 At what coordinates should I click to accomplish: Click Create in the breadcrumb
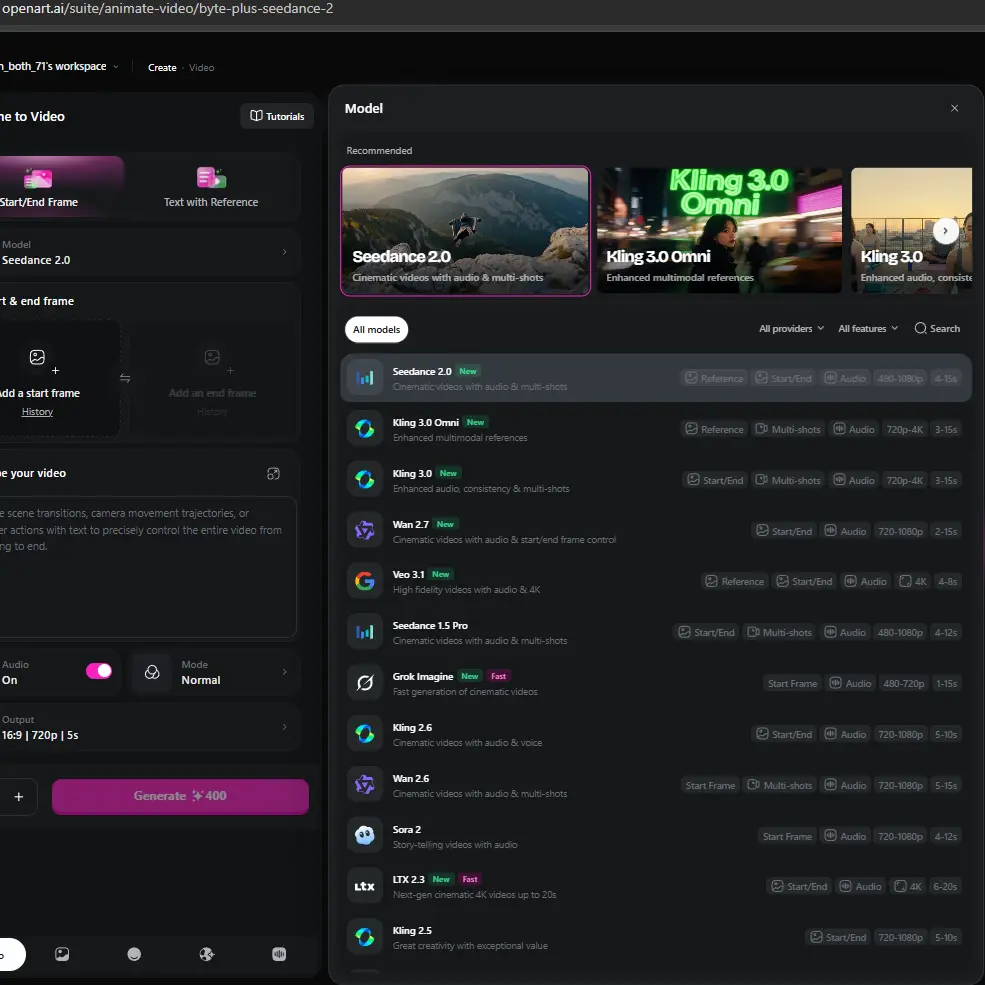(x=162, y=67)
